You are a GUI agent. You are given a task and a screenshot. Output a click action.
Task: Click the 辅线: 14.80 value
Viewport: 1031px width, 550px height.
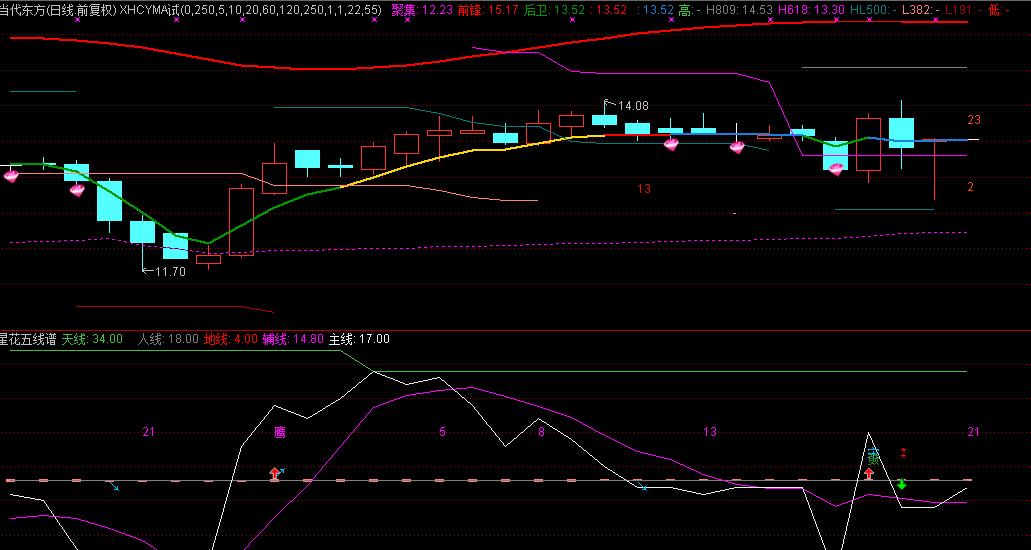point(293,339)
